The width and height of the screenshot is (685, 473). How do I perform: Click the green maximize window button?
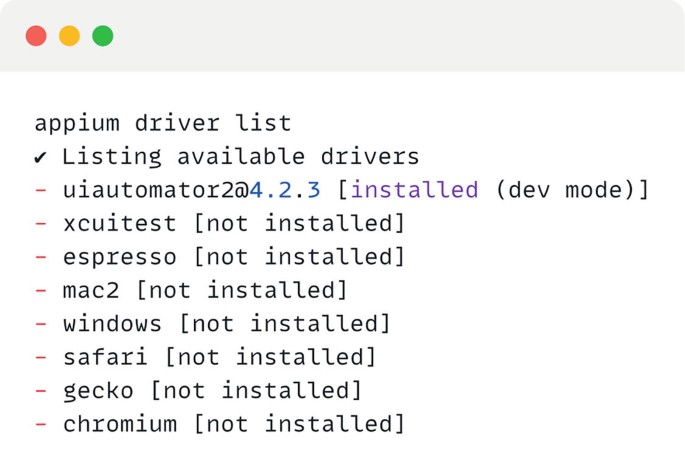click(102, 36)
